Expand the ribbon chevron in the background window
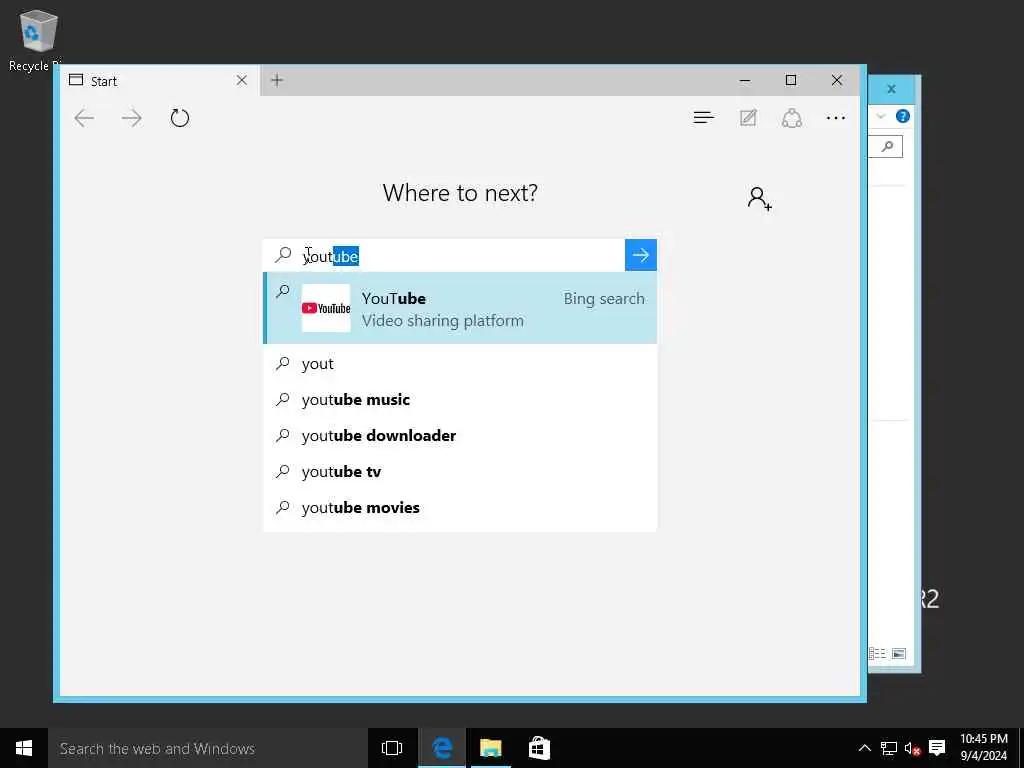Image resolution: width=1024 pixels, height=768 pixels. [x=881, y=116]
